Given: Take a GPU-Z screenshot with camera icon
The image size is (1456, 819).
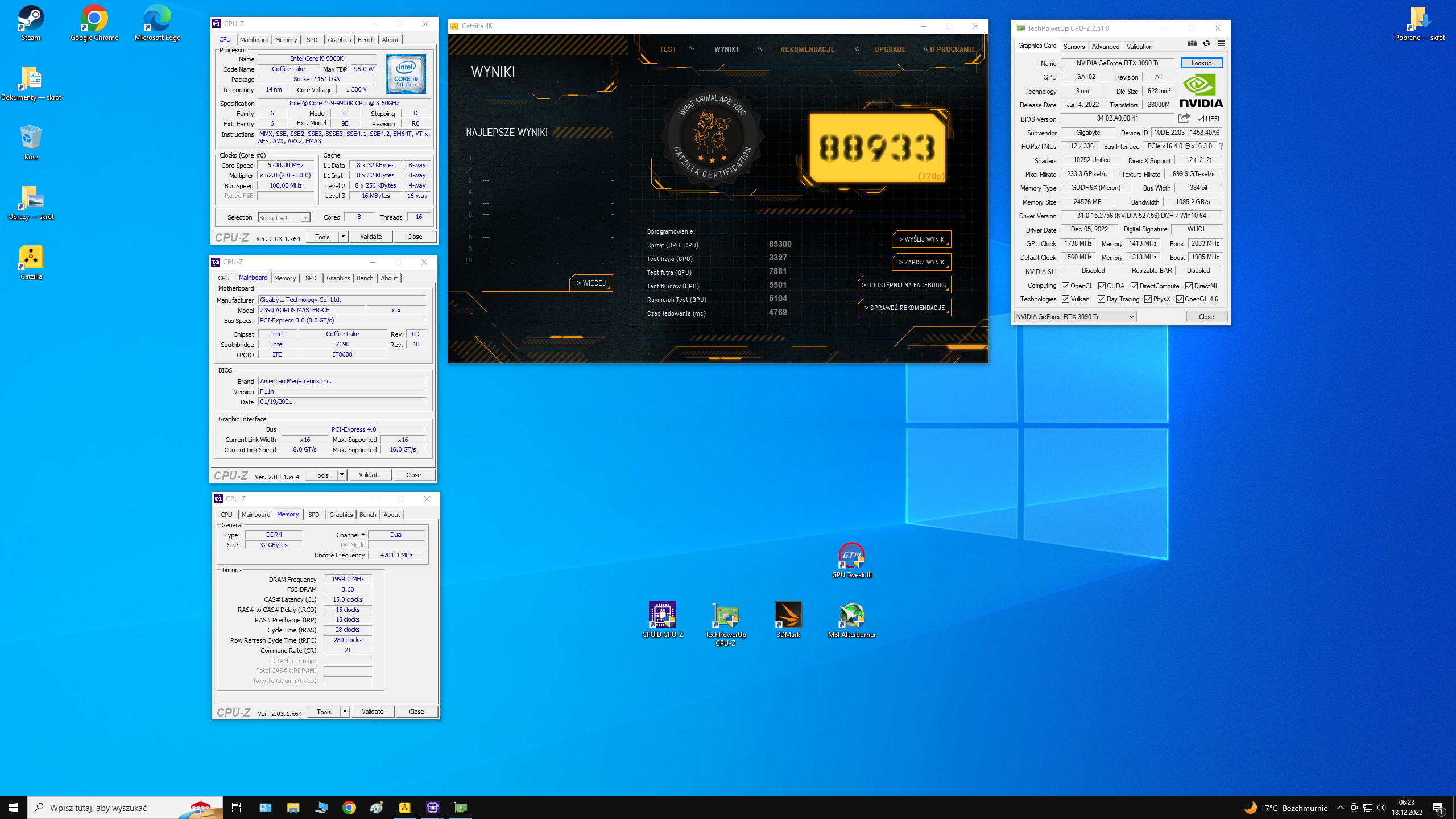Looking at the screenshot, I should tap(1192, 44).
